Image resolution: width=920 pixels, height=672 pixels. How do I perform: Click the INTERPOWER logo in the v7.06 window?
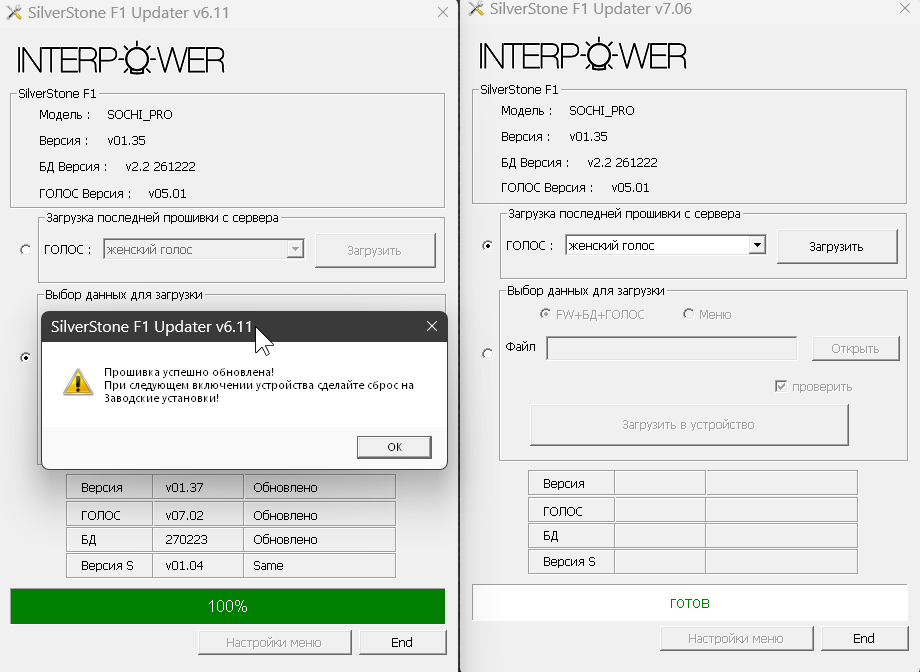pyautogui.click(x=583, y=55)
